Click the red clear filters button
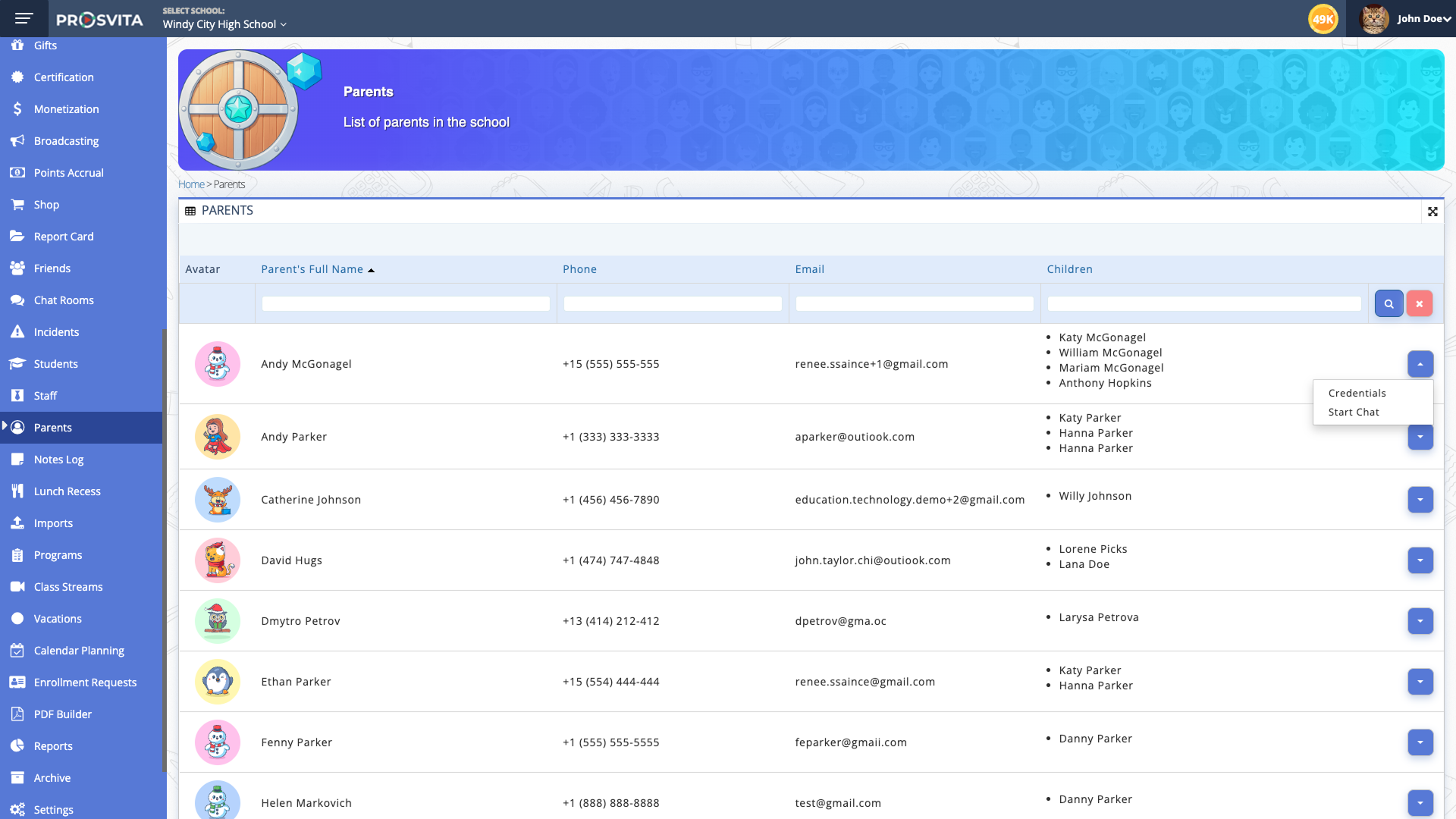Screen dimensions: 1456x819 tap(1420, 303)
